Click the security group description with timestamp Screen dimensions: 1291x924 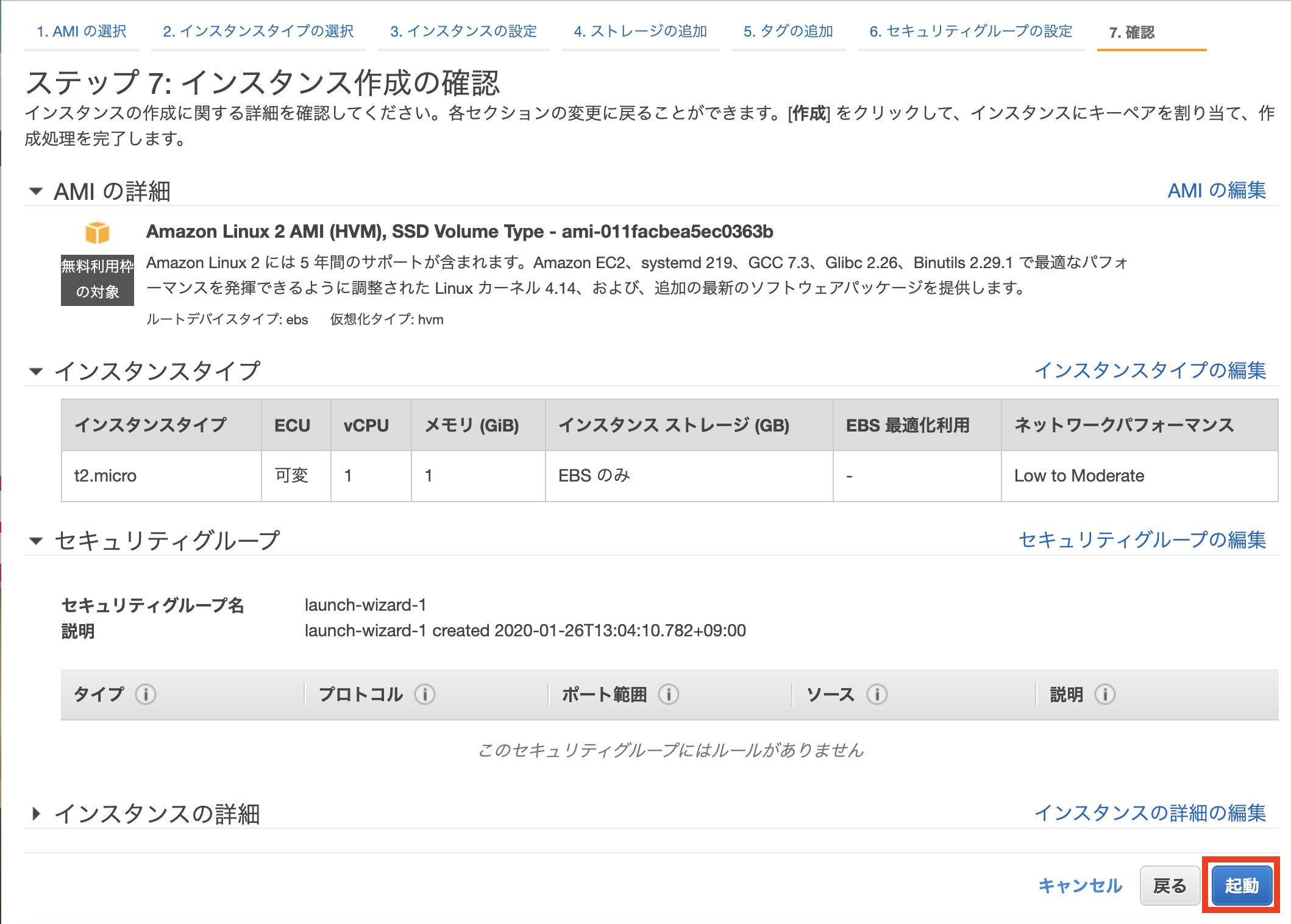point(525,631)
